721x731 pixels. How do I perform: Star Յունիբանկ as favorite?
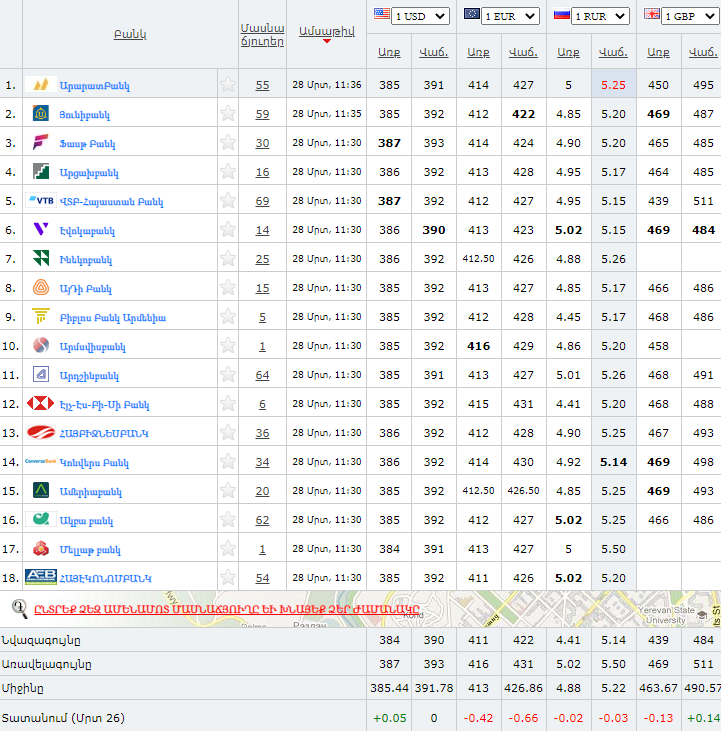[228, 113]
